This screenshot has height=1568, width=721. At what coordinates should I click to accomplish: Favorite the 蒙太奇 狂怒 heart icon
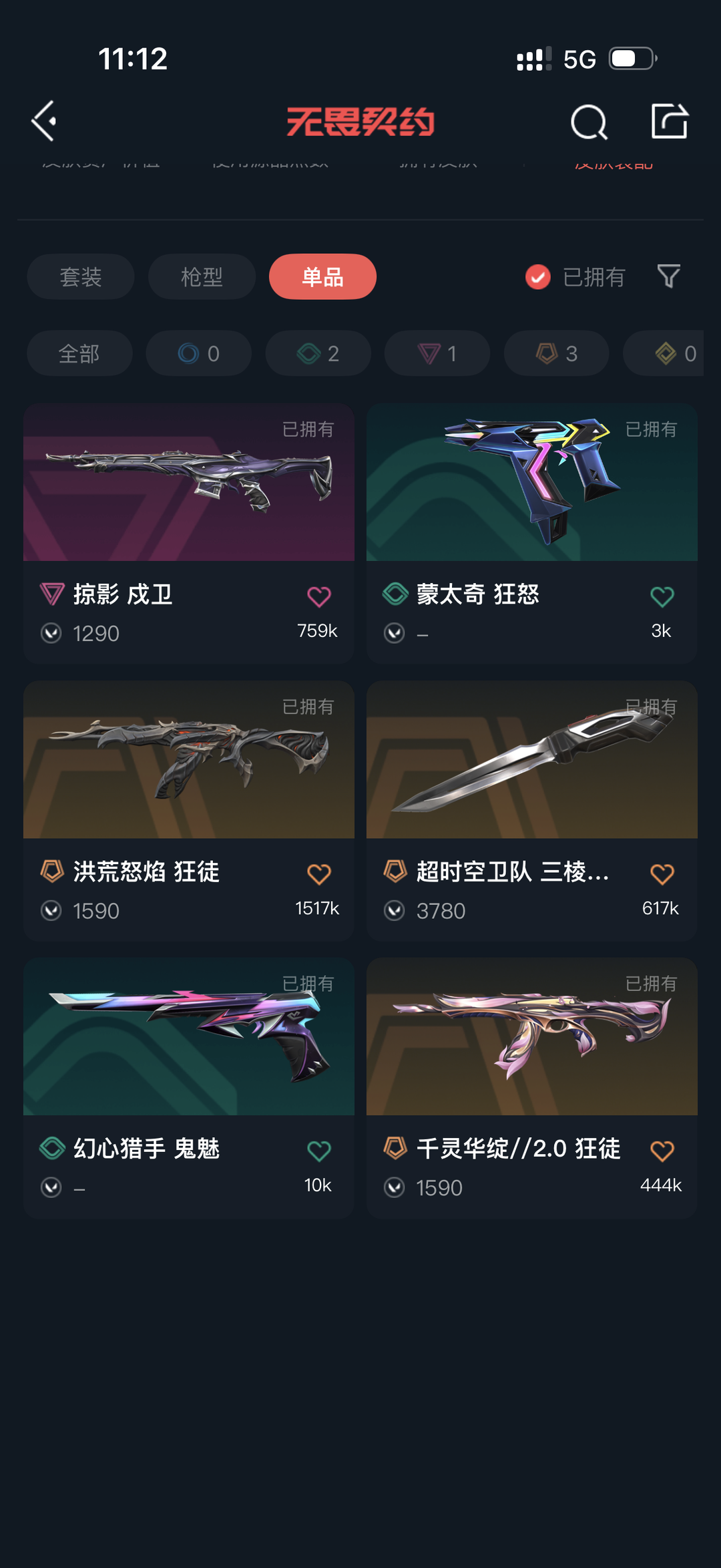click(662, 596)
